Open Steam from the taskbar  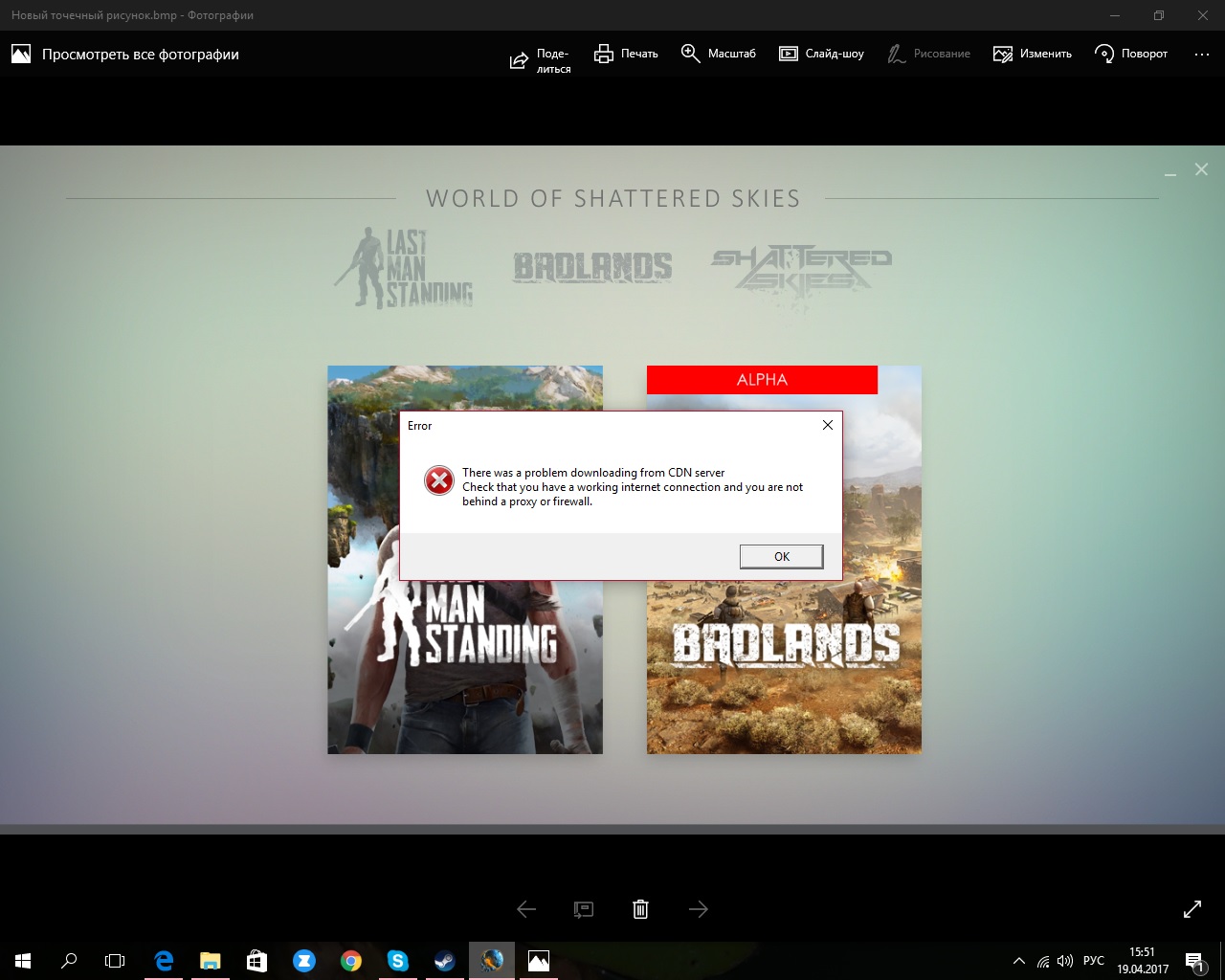[x=444, y=961]
